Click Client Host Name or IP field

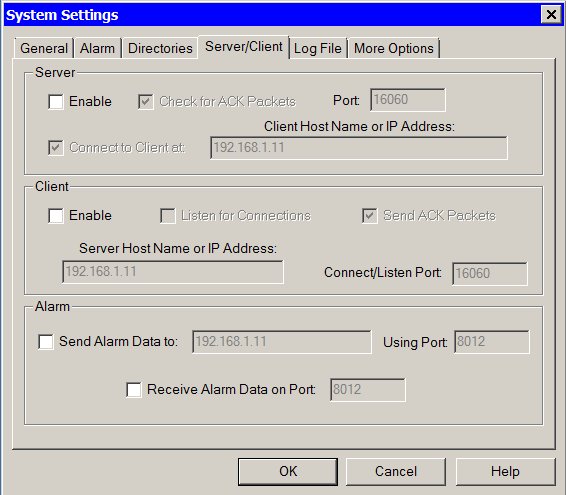click(359, 148)
